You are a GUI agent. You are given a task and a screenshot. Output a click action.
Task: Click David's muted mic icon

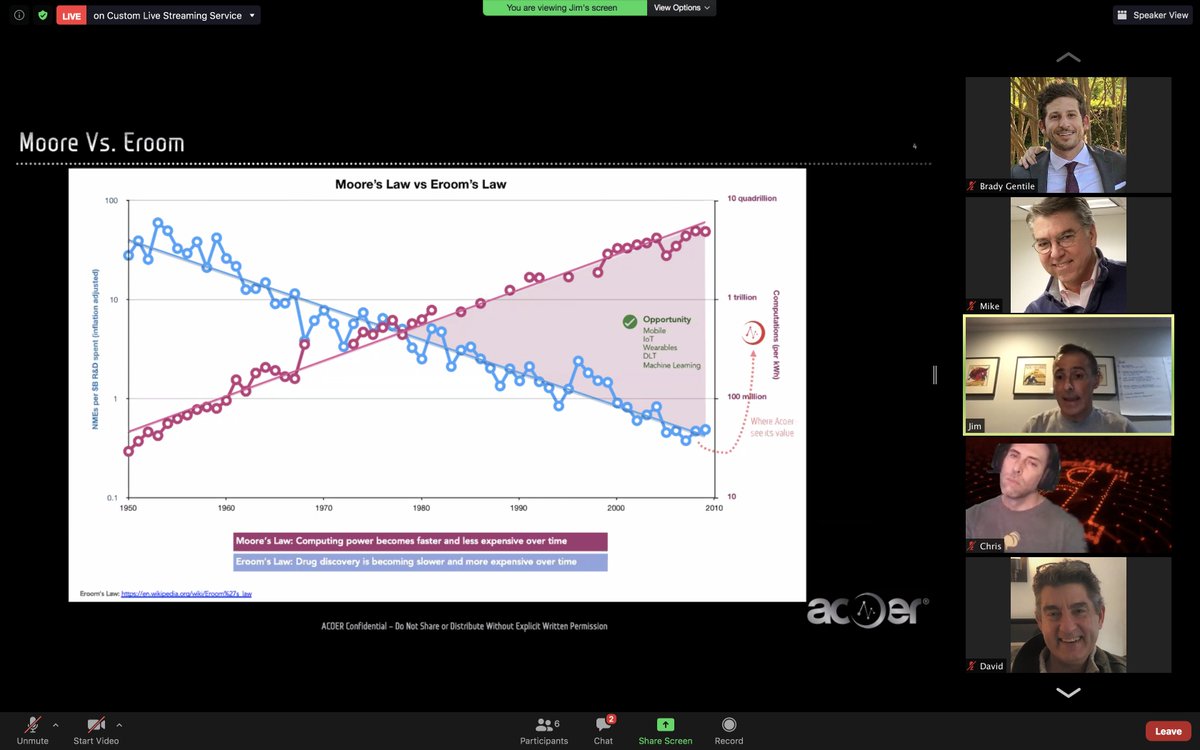(971, 666)
